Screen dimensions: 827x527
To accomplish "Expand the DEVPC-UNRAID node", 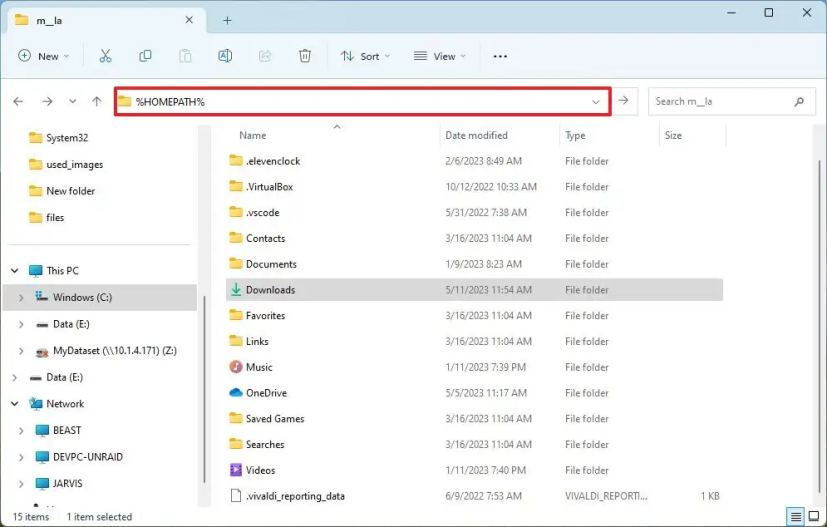I will click(21, 457).
